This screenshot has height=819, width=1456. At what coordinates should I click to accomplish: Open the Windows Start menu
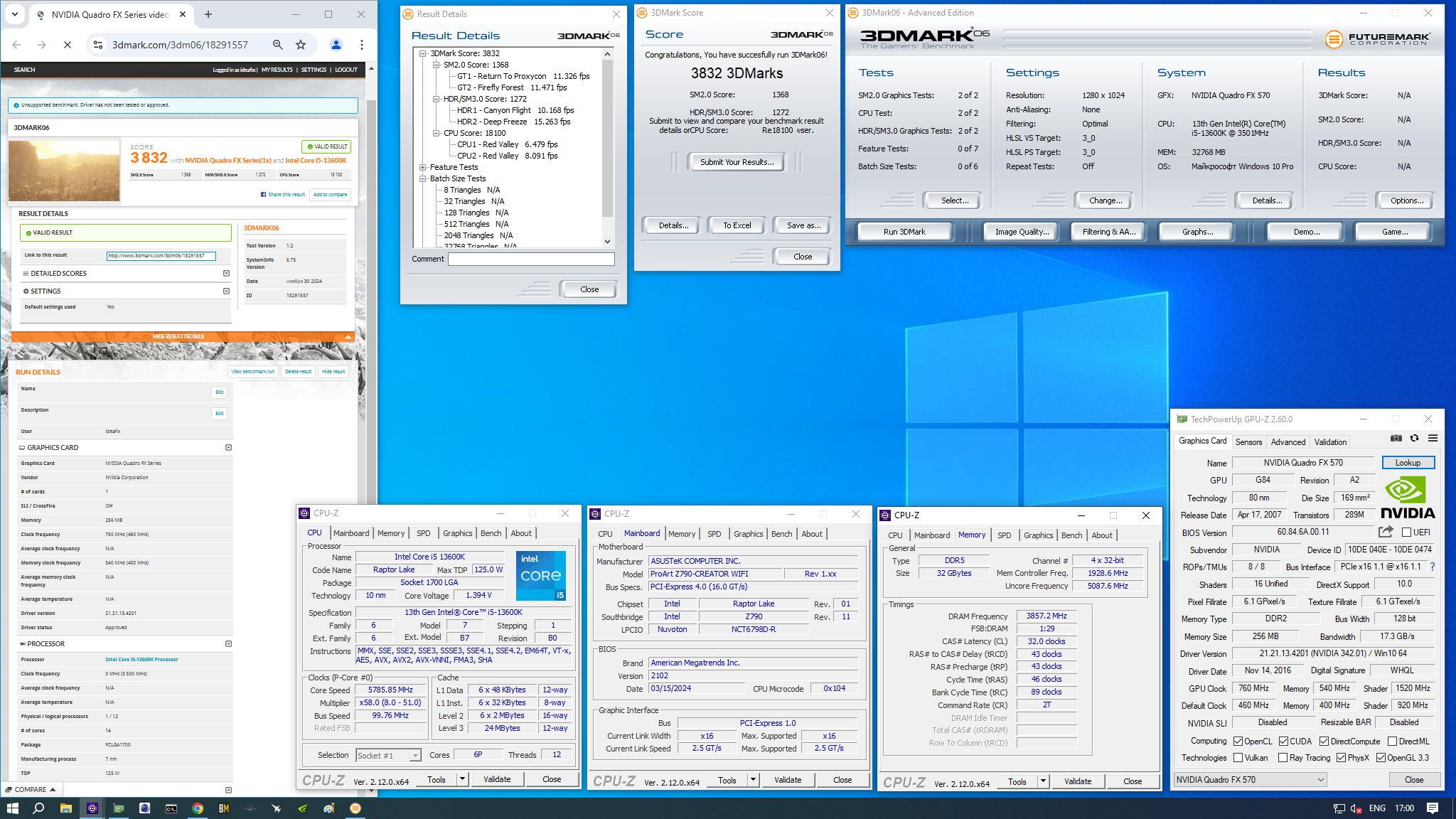coord(12,808)
